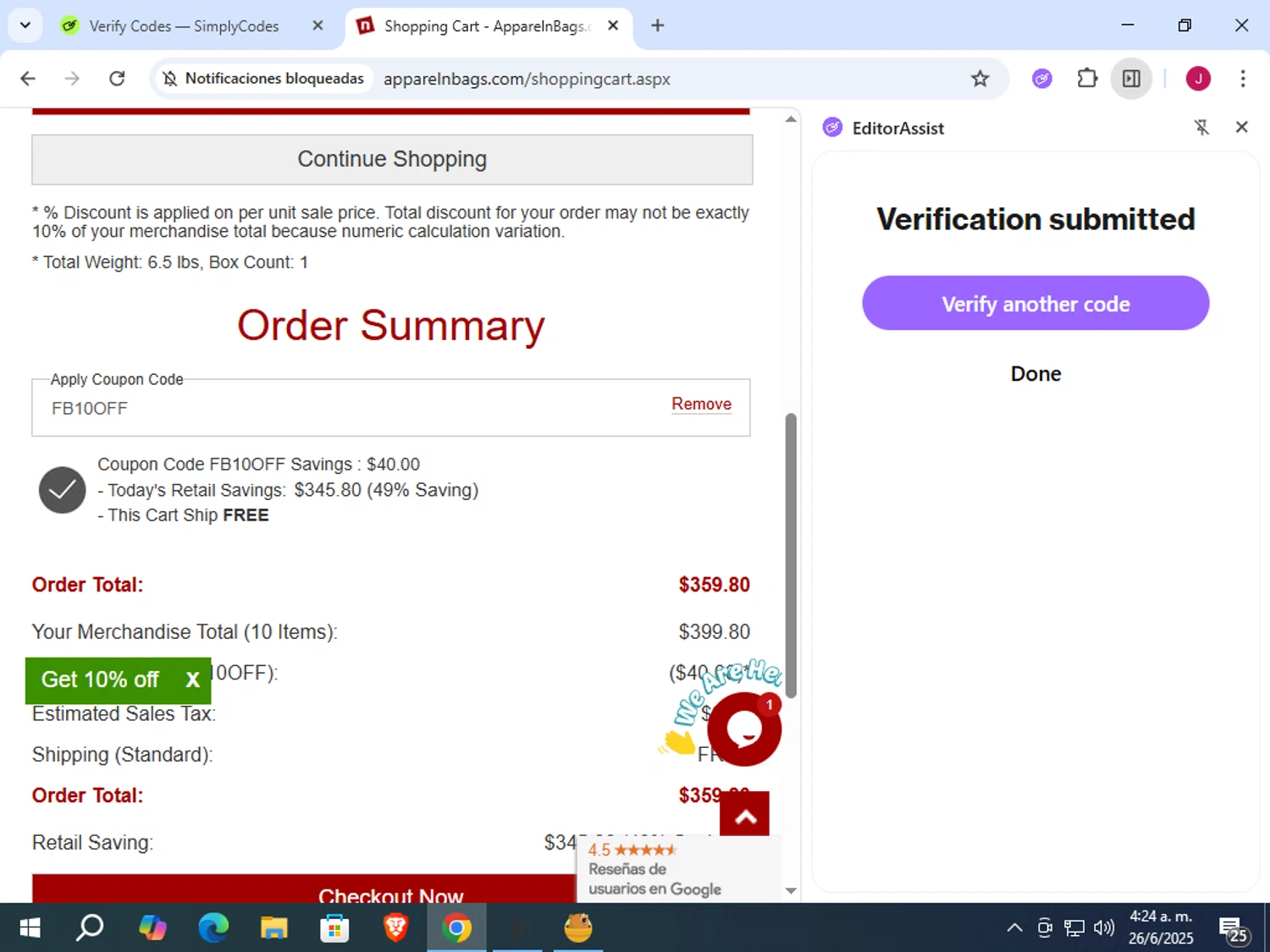Click the back-to-top arrow button
The height and width of the screenshot is (952, 1270).
point(745,814)
